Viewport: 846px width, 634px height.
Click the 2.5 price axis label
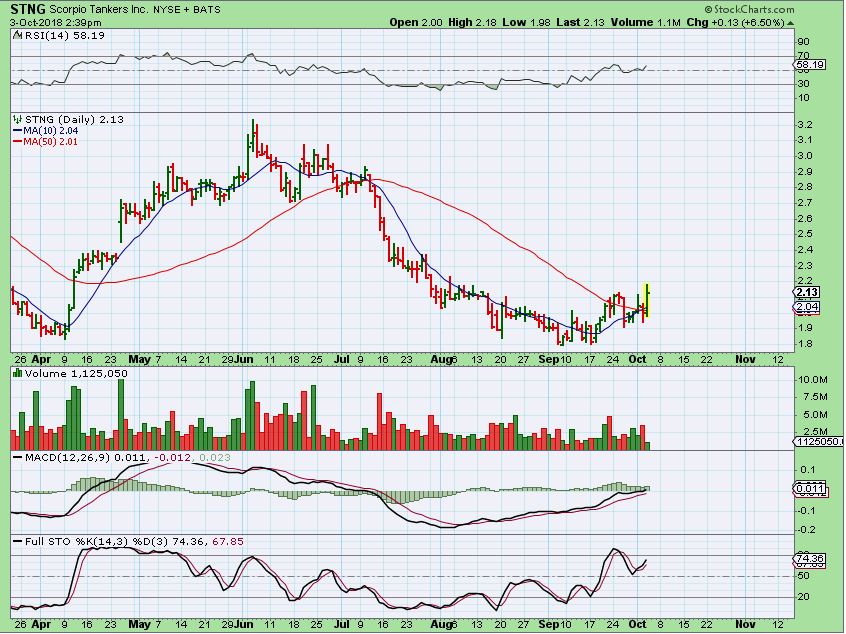(804, 234)
